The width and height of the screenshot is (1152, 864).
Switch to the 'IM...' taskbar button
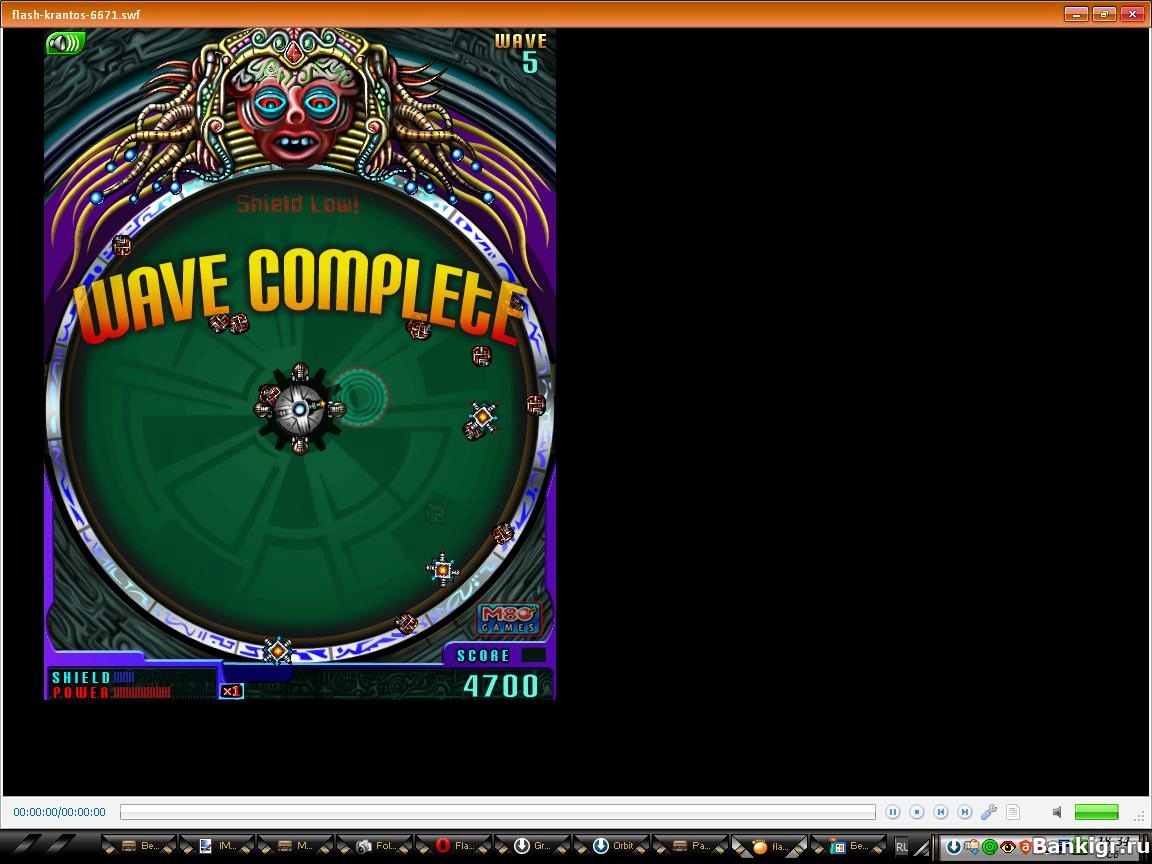pos(217,846)
